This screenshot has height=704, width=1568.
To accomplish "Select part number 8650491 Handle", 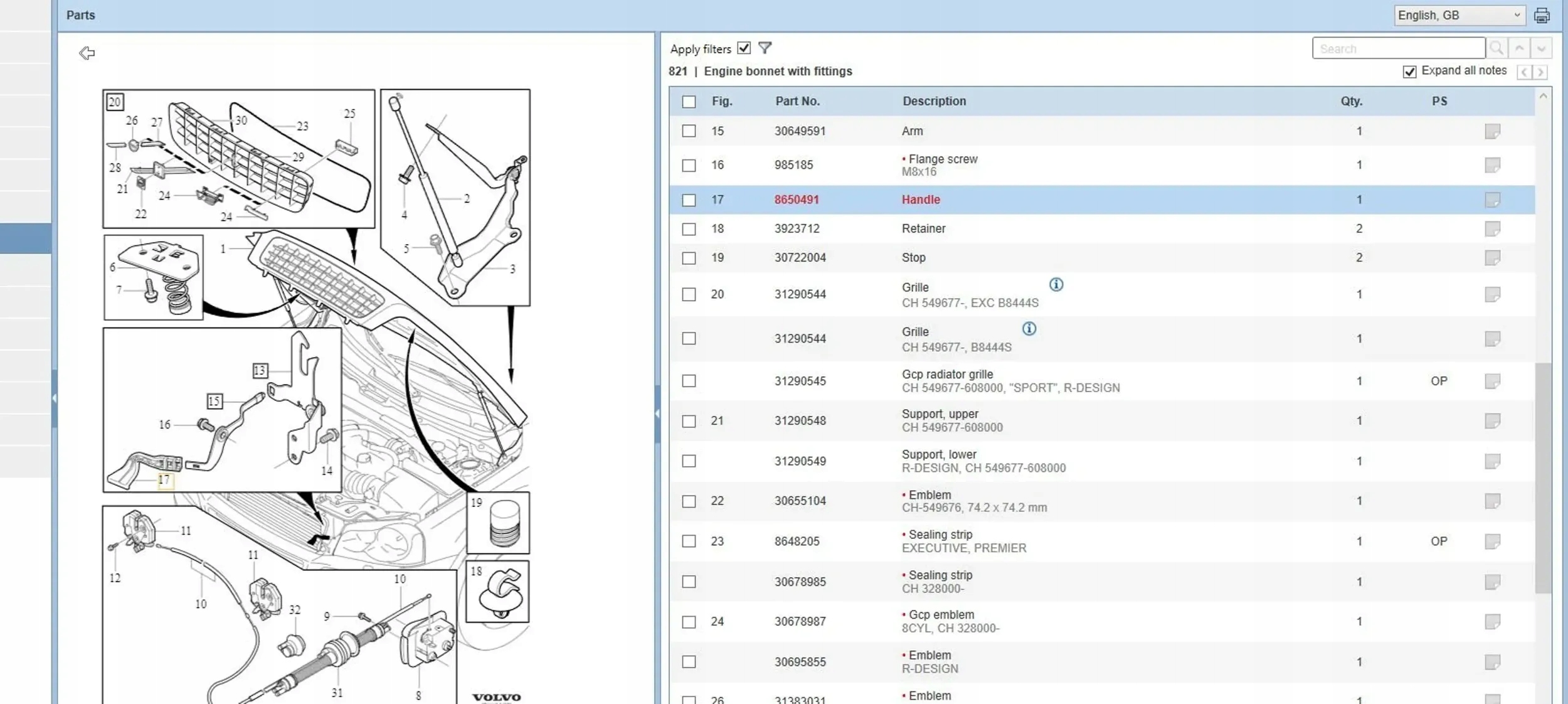I will (796, 200).
